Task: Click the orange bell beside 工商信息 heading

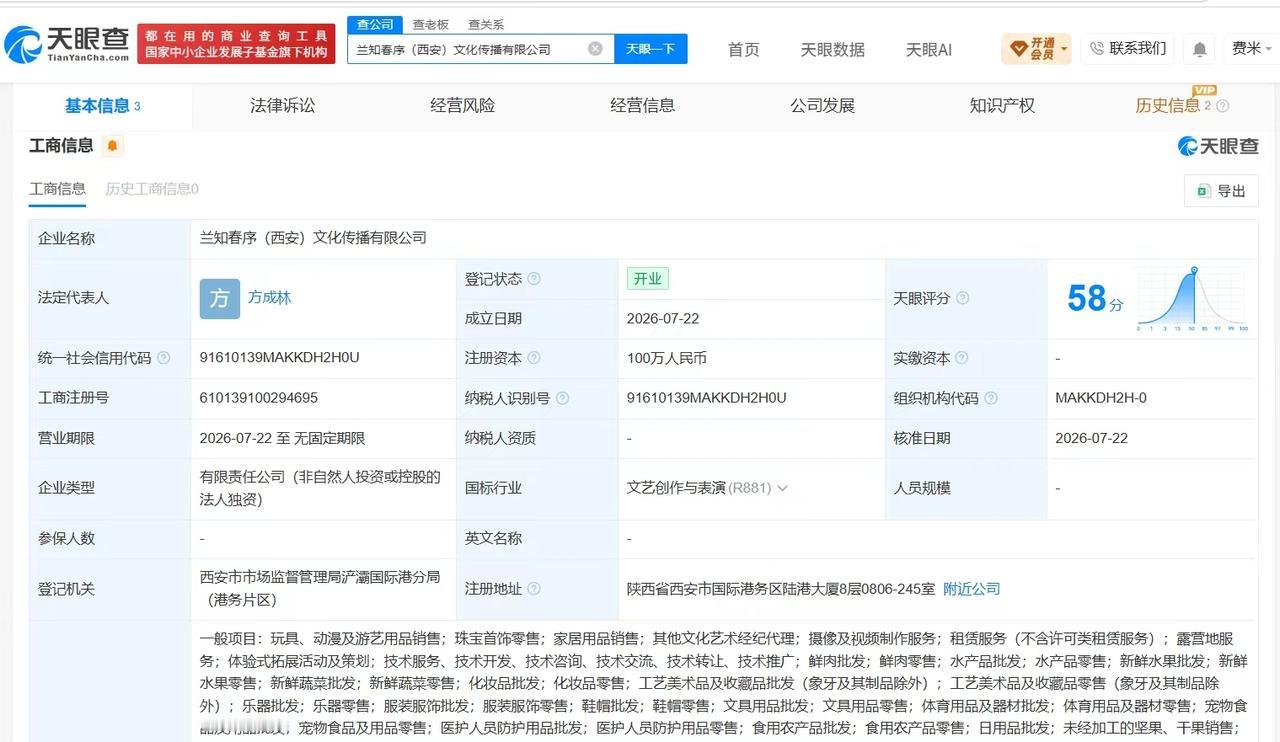Action: [x=112, y=146]
